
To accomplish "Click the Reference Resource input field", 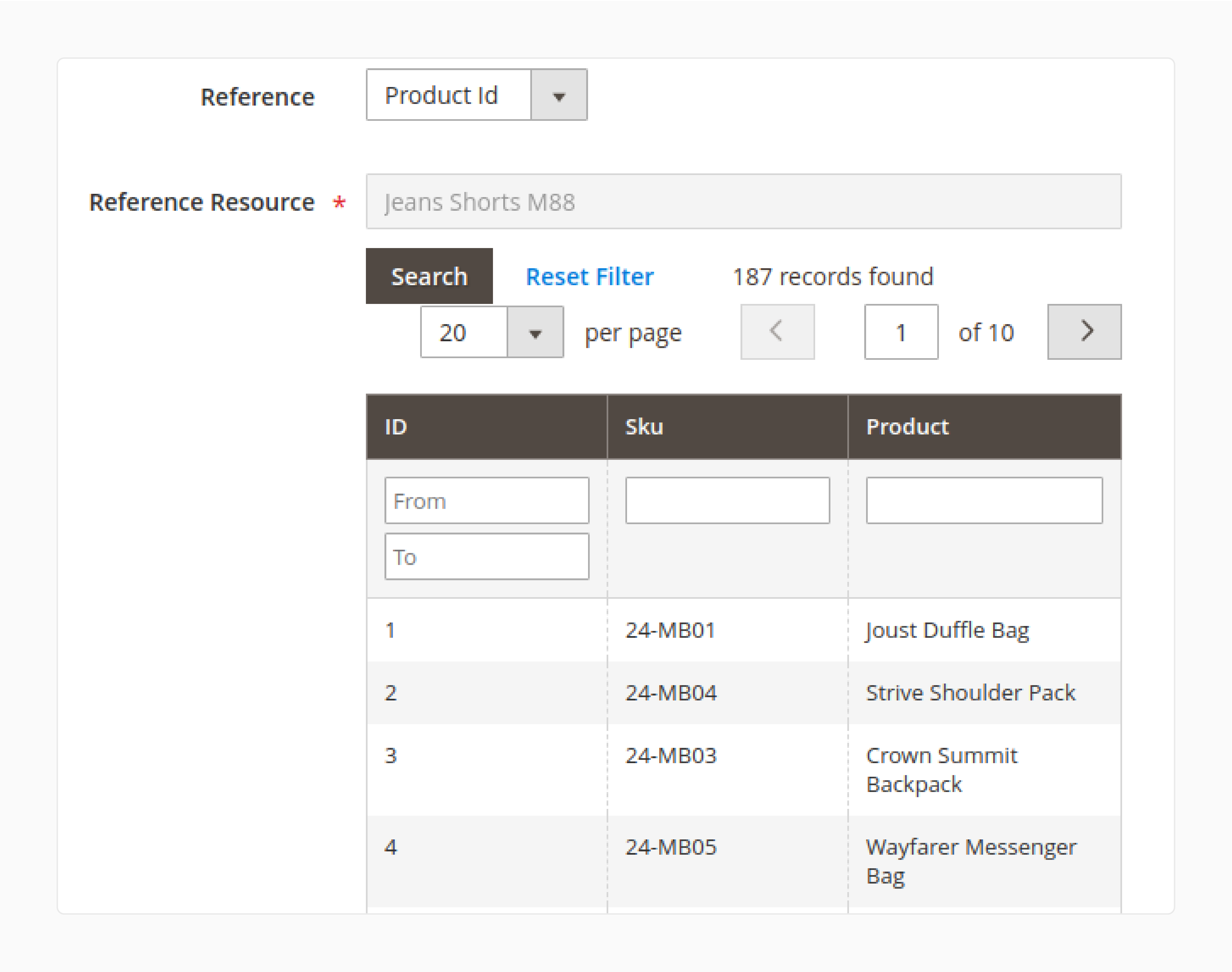I will [x=744, y=201].
